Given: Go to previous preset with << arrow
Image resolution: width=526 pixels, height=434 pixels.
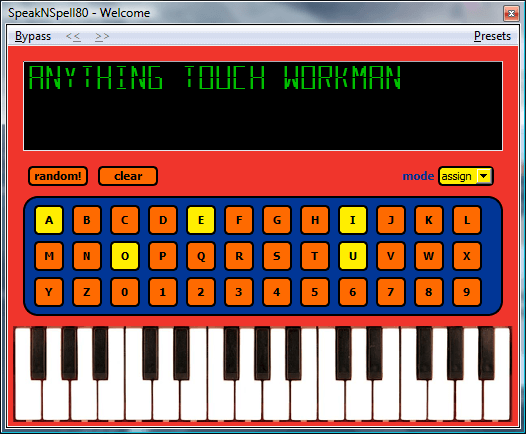Looking at the screenshot, I should tap(73, 36).
